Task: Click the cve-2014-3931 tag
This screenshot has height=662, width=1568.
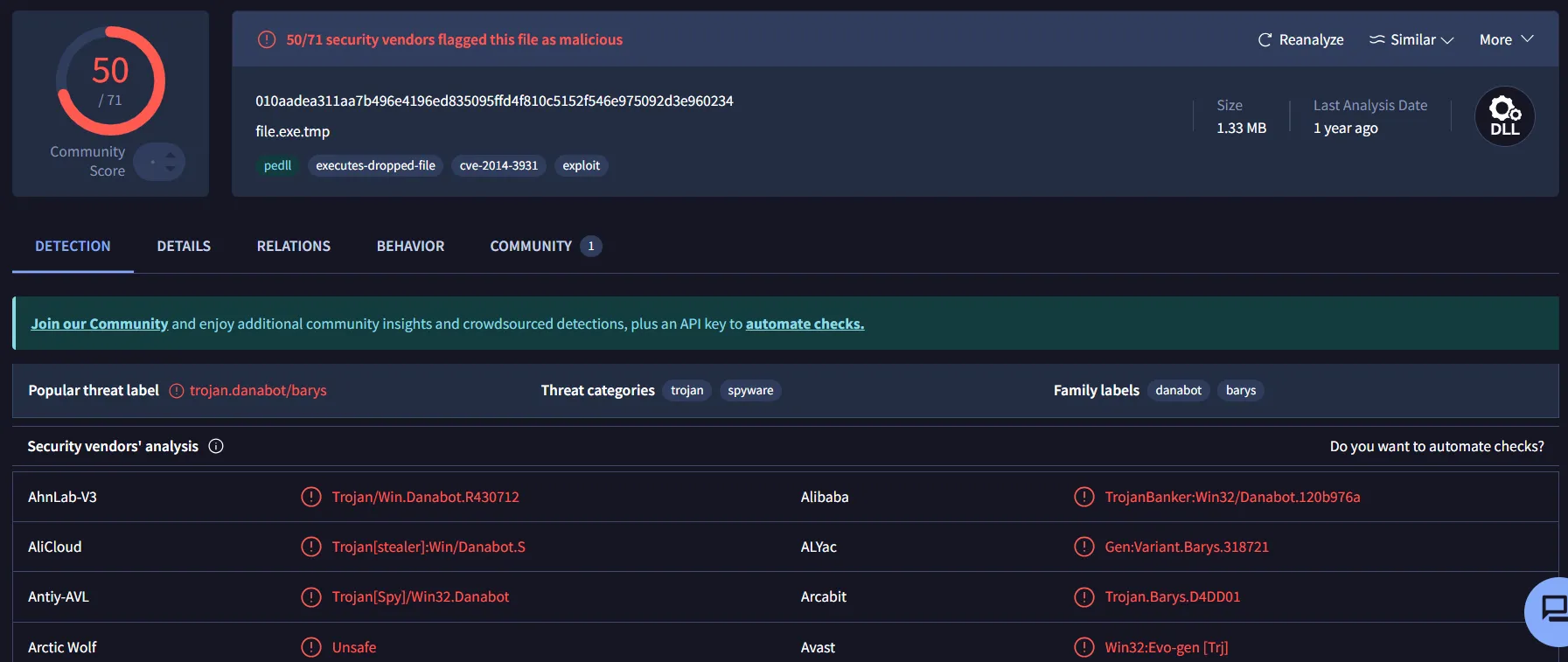Action: pyautogui.click(x=498, y=166)
